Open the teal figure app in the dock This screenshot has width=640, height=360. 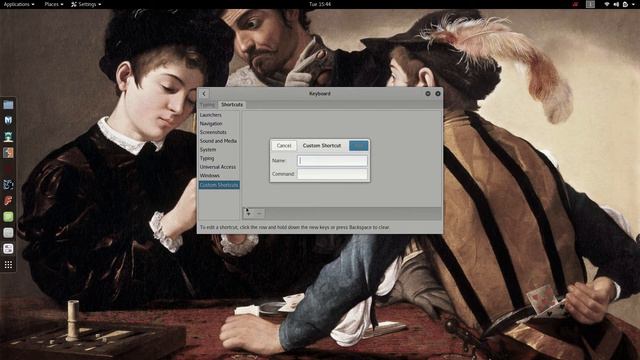pyautogui.click(x=8, y=136)
